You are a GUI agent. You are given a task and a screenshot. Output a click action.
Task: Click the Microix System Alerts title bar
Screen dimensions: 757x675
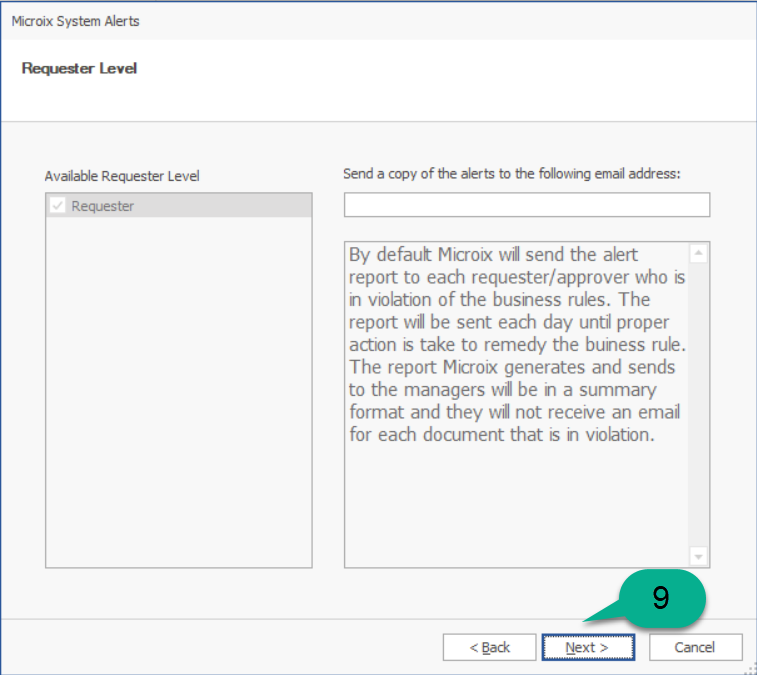300,21
